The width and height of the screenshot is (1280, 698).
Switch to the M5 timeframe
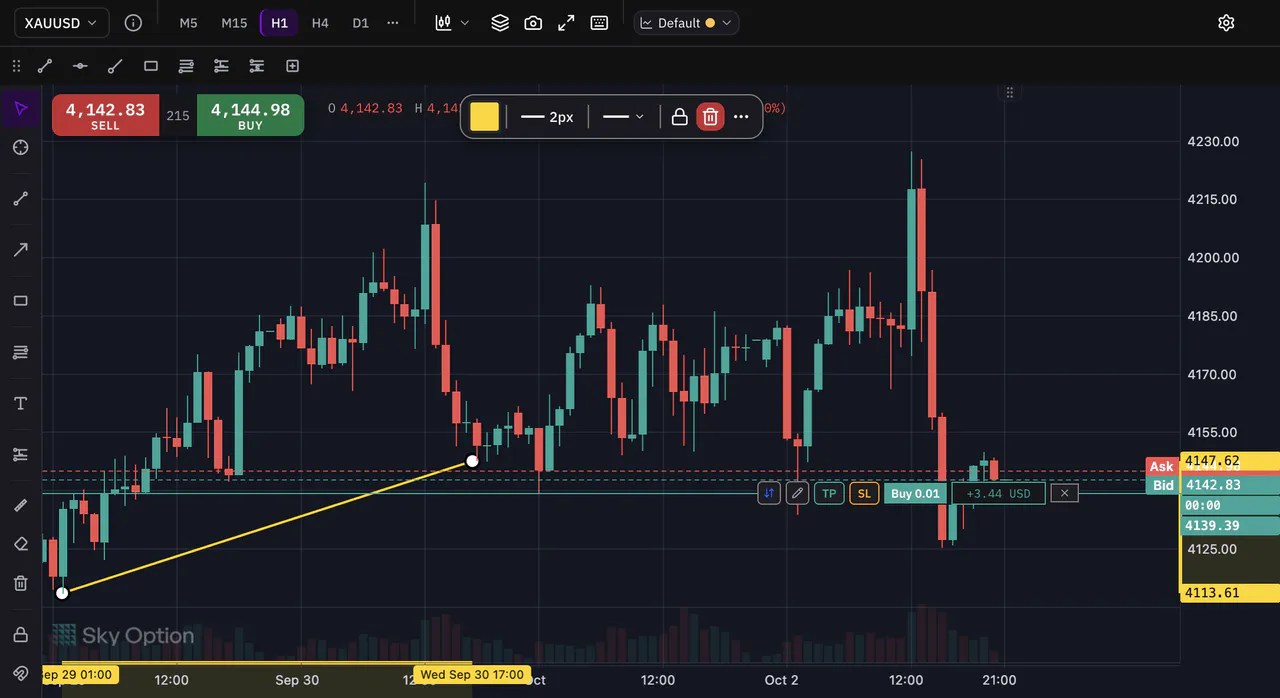coord(188,23)
